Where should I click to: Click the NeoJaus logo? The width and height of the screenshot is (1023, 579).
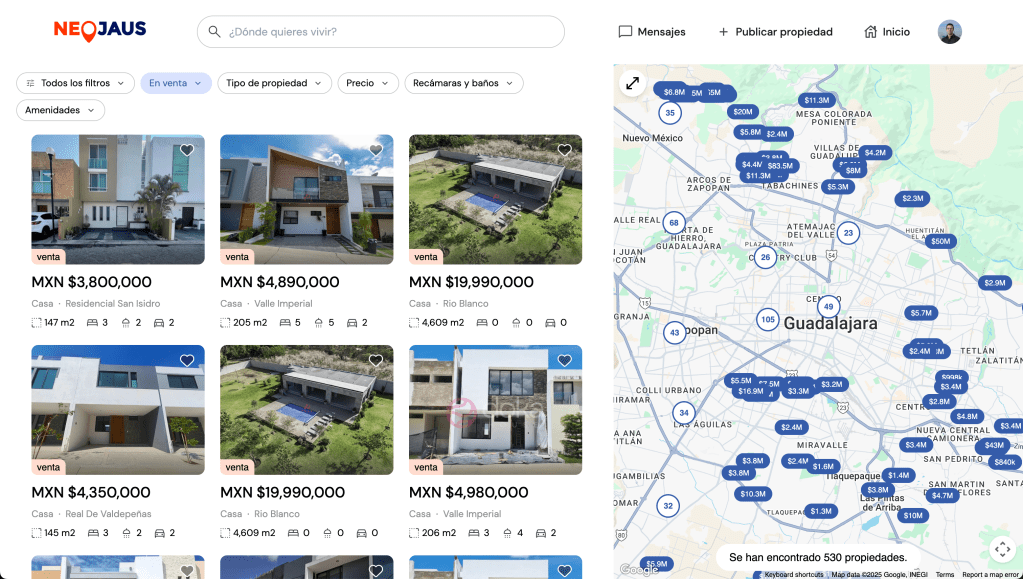click(x=100, y=31)
